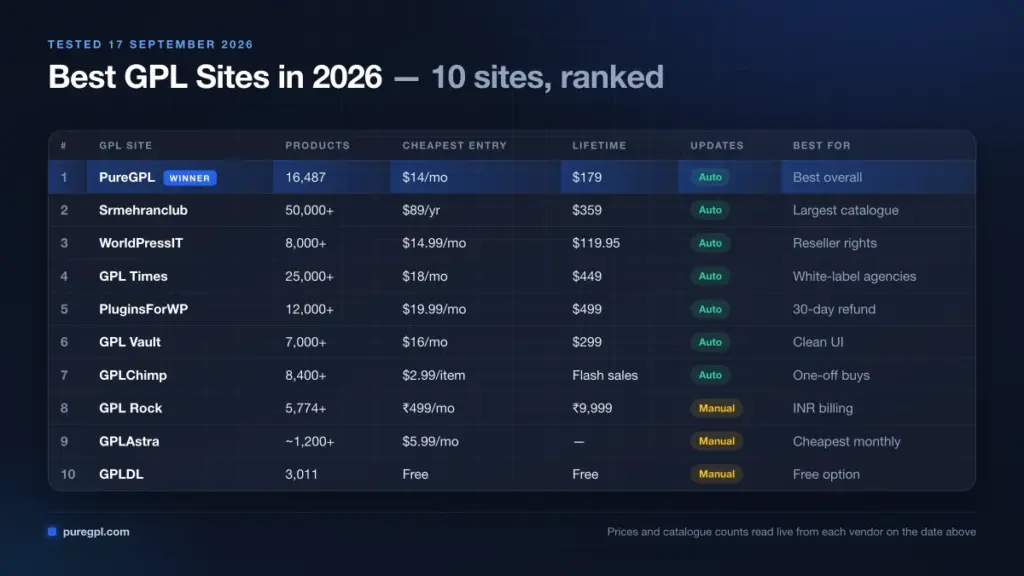The width and height of the screenshot is (1024, 576).
Task: Click the 3,011 products value
Action: click(302, 474)
